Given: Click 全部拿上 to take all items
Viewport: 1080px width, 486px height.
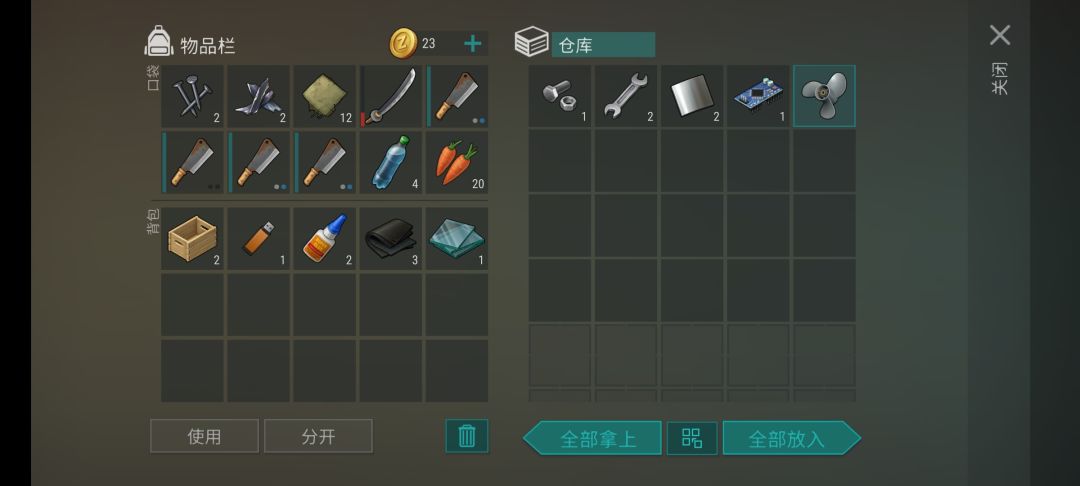Looking at the screenshot, I should coord(592,439).
